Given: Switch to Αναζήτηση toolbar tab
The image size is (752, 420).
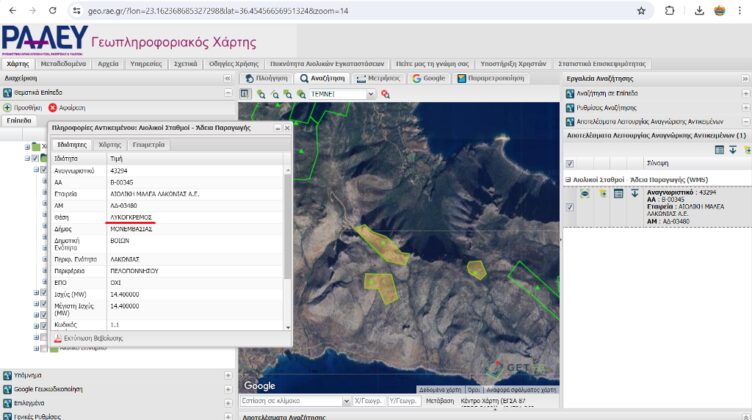Looking at the screenshot, I should click(x=323, y=78).
